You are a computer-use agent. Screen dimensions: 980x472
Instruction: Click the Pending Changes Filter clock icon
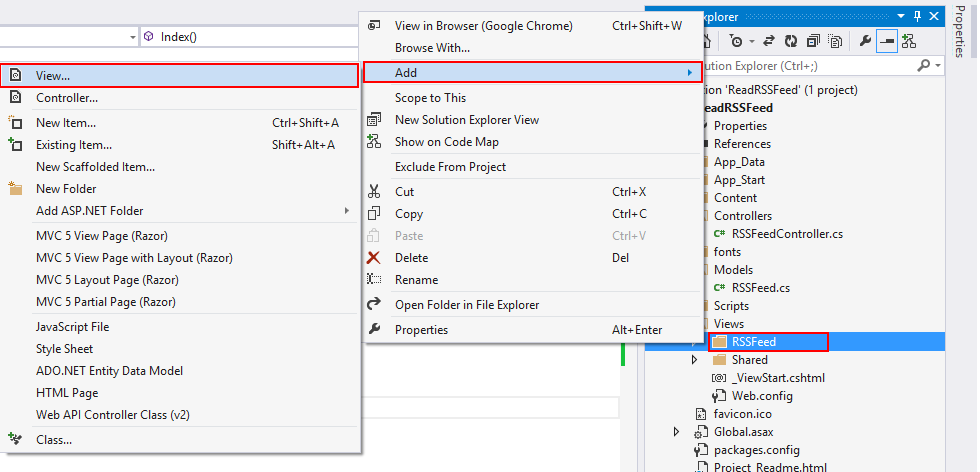pos(736,41)
